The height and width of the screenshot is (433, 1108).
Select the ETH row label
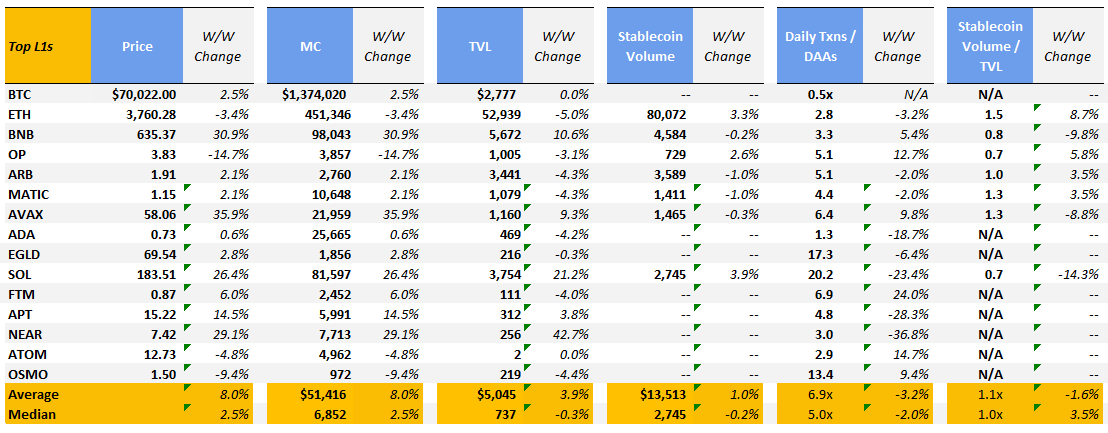pyautogui.click(x=19, y=114)
